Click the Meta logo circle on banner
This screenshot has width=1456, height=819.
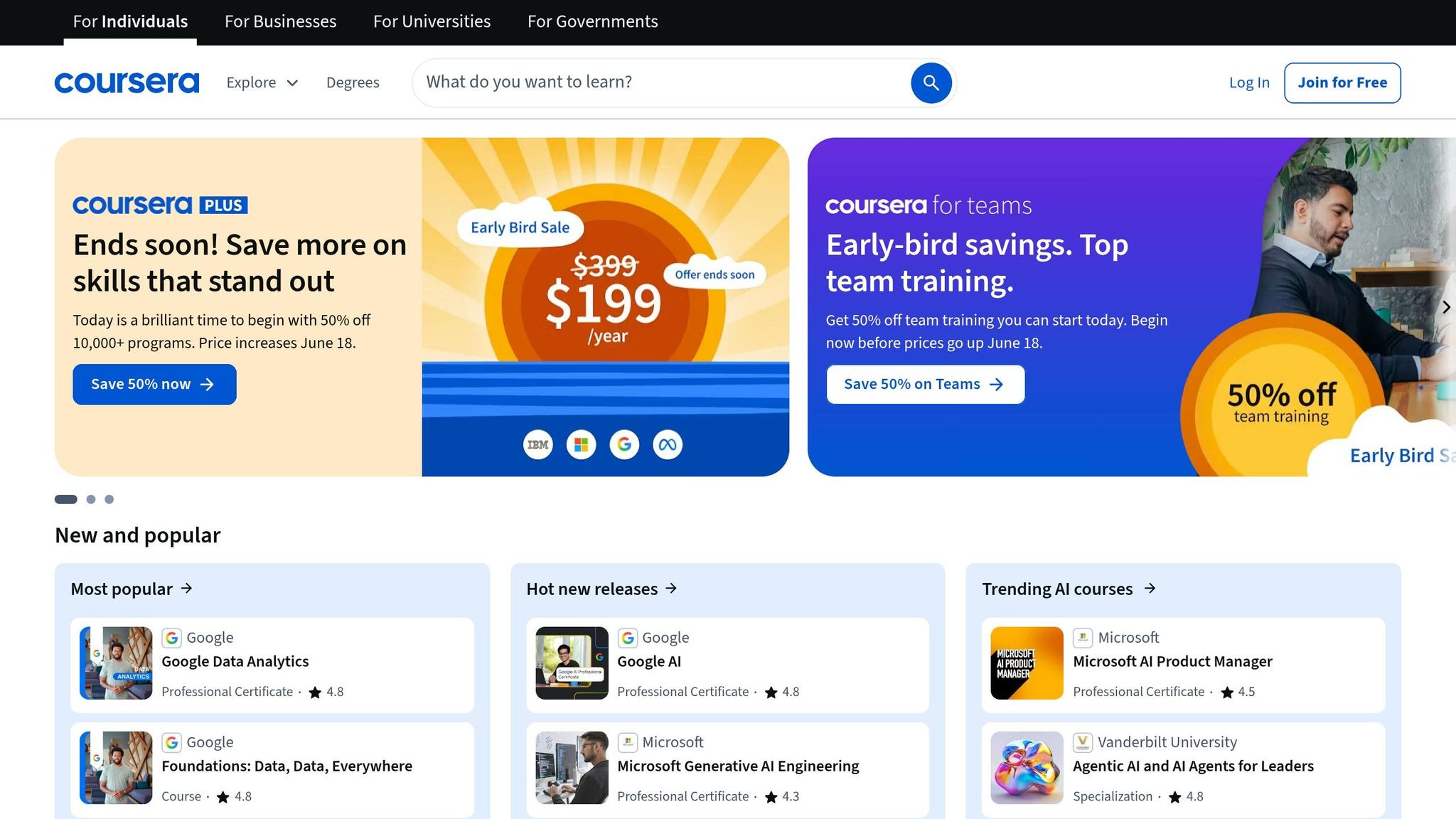coord(668,445)
